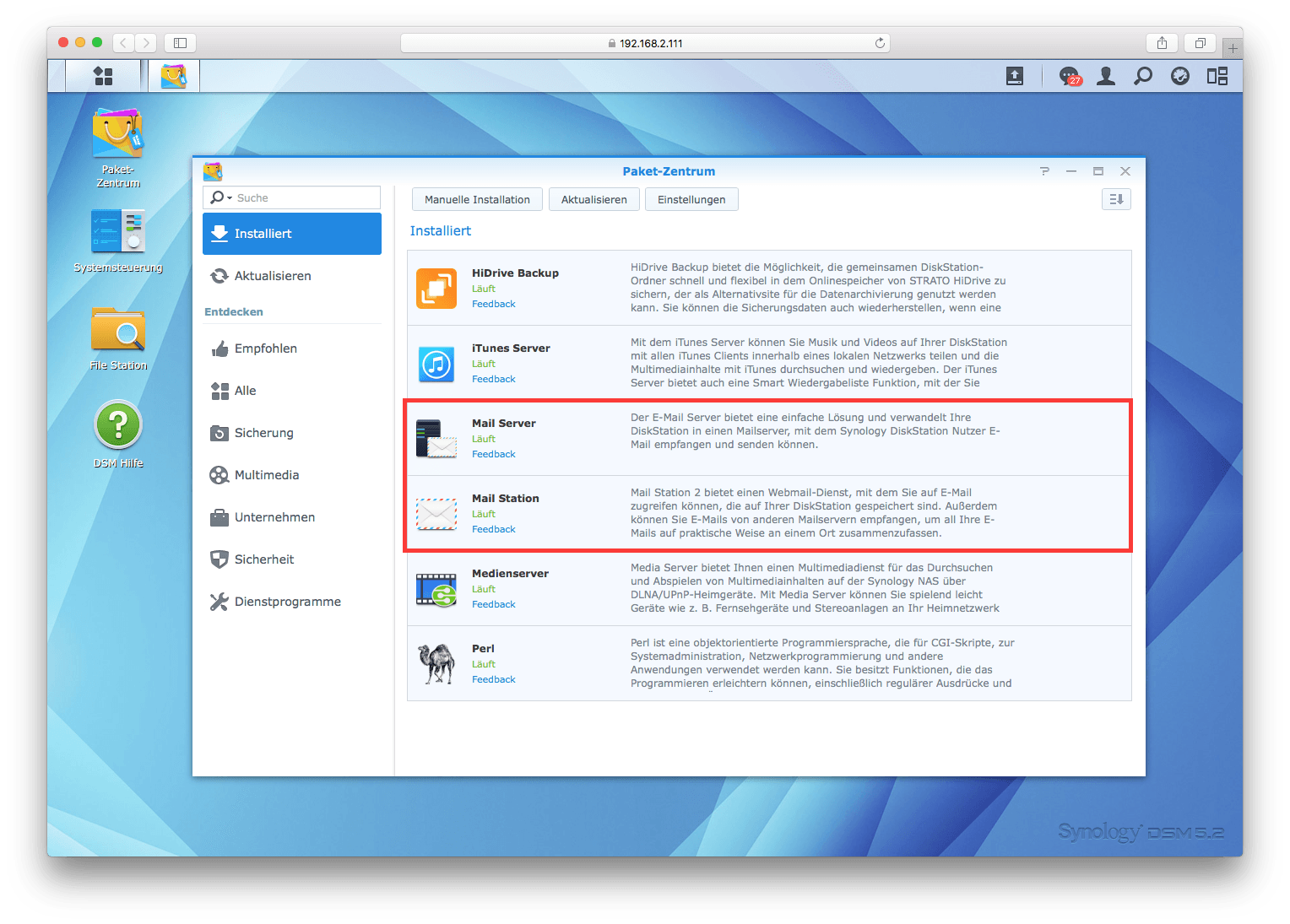
Task: Open notifications chat icon with badge 27
Action: 1070,77
